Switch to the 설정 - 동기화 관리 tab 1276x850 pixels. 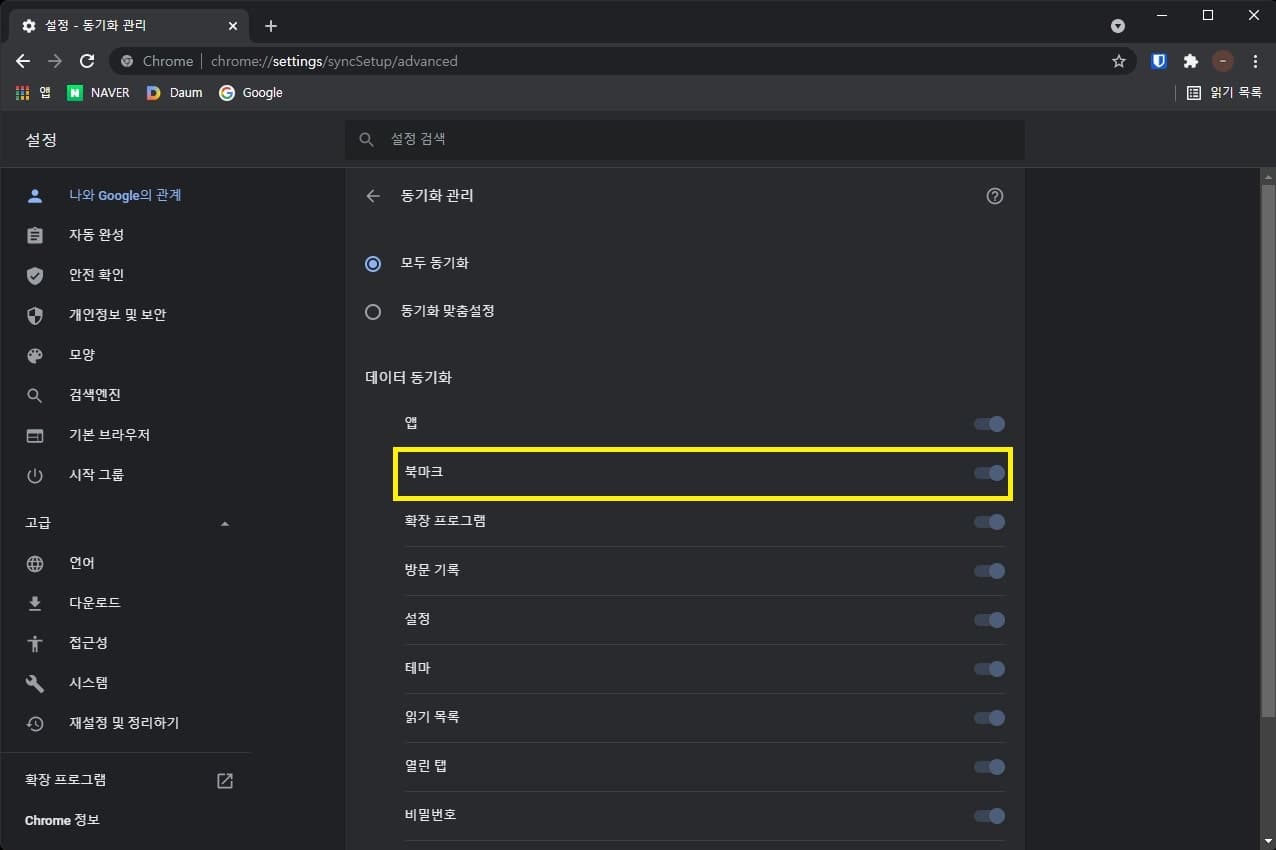pos(120,25)
